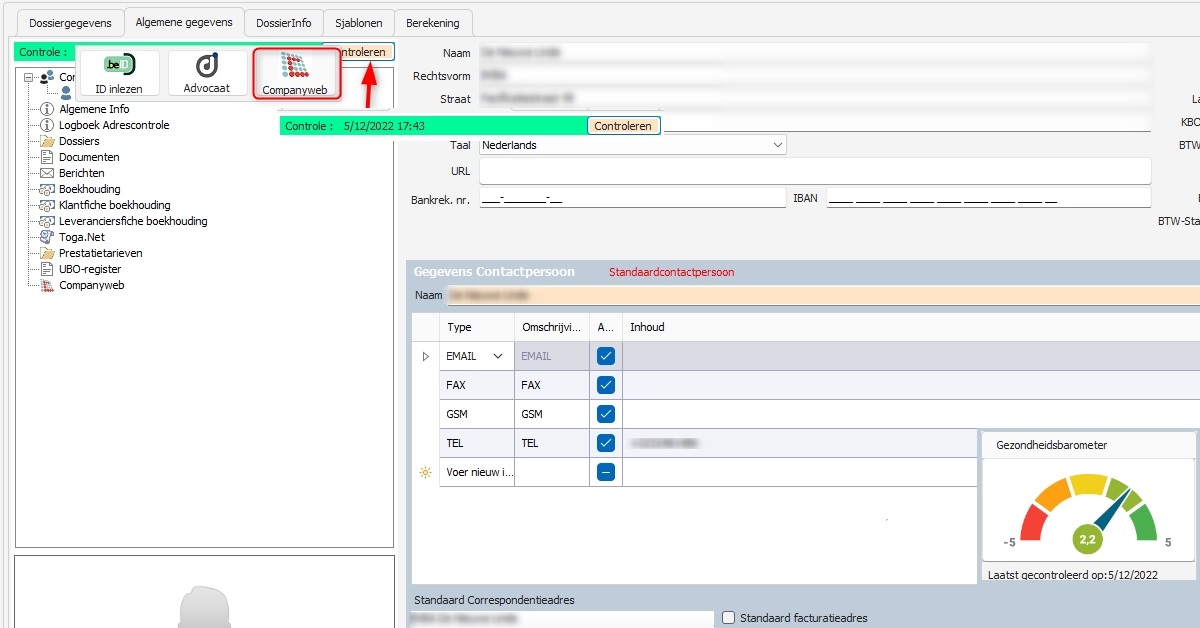Viewport: 1200px width, 628px height.
Task: Open the Dossiers folder node
Action: pyautogui.click(x=79, y=141)
